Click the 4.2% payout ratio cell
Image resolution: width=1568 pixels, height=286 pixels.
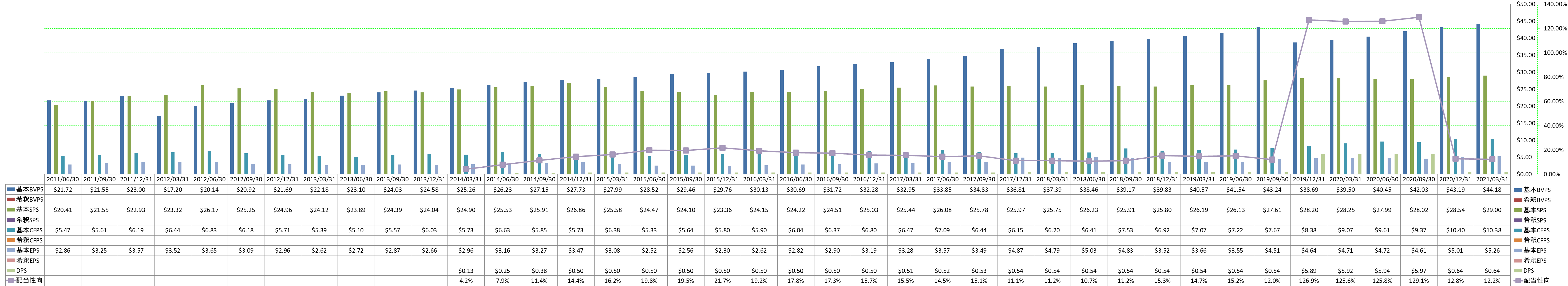[x=466, y=280]
